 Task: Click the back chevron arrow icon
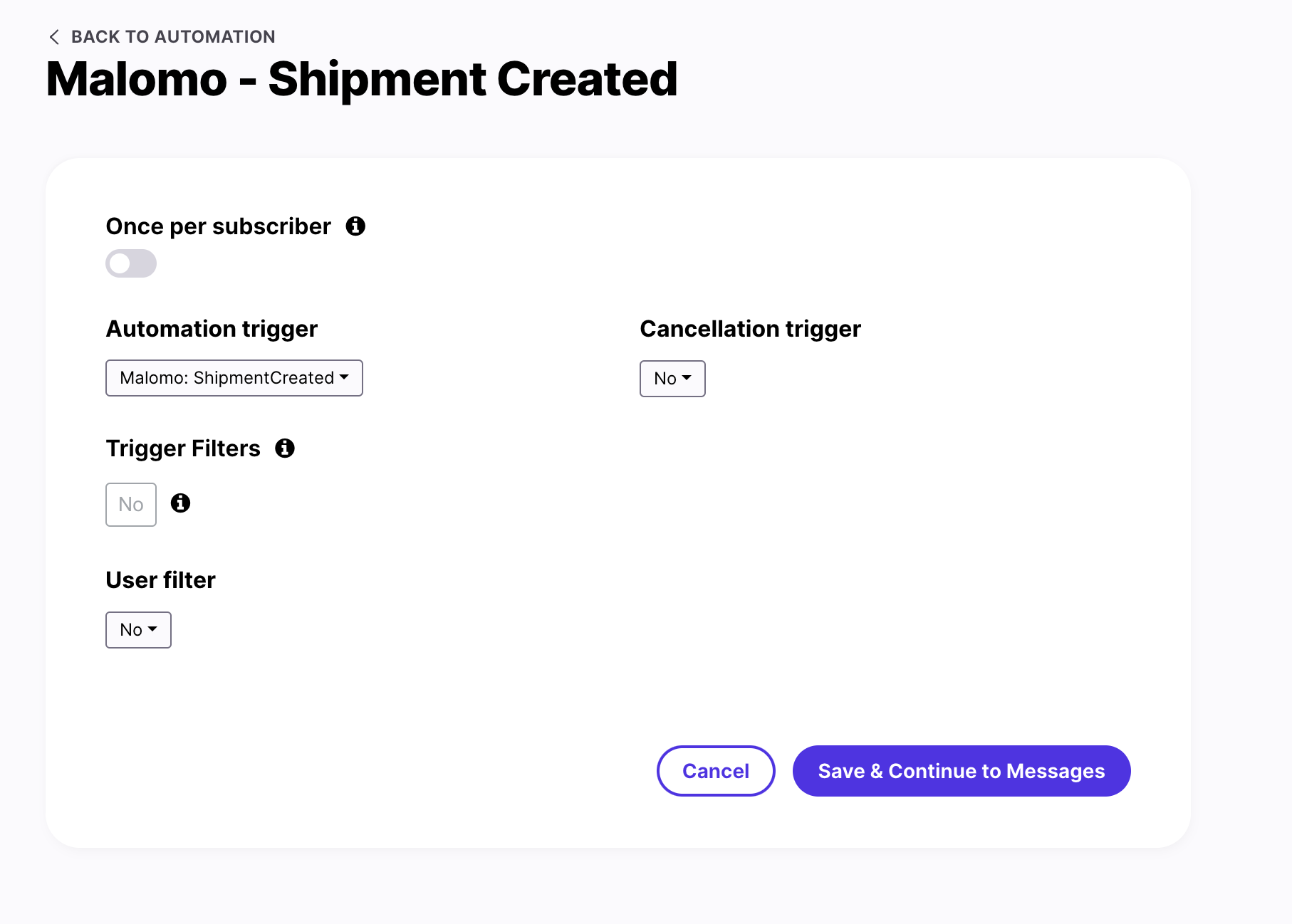click(x=54, y=37)
